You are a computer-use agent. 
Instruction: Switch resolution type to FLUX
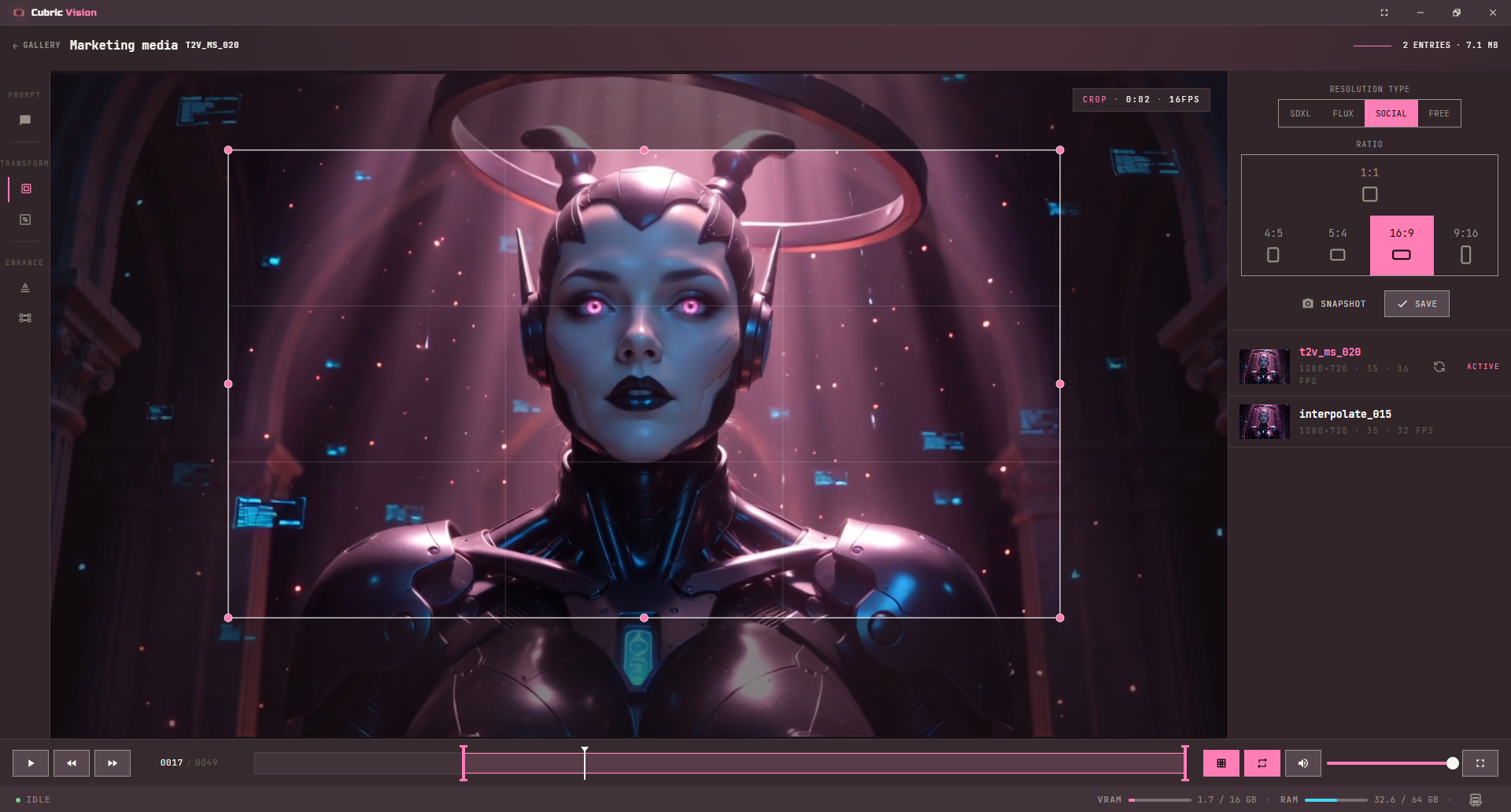[x=1343, y=113]
